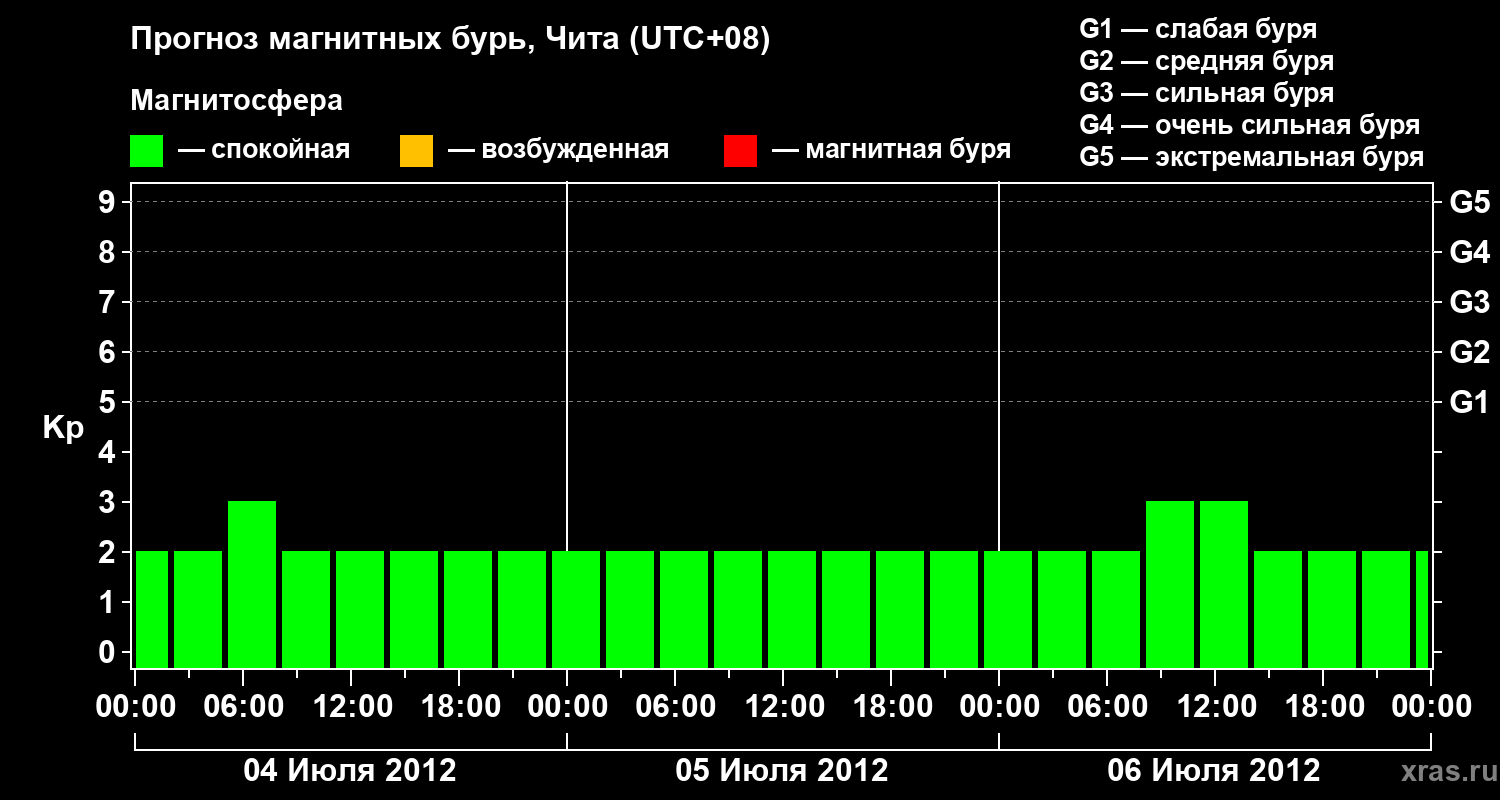Click the red 'магнитная буря' legend swatch
This screenshot has width=1500, height=800.
click(740, 151)
